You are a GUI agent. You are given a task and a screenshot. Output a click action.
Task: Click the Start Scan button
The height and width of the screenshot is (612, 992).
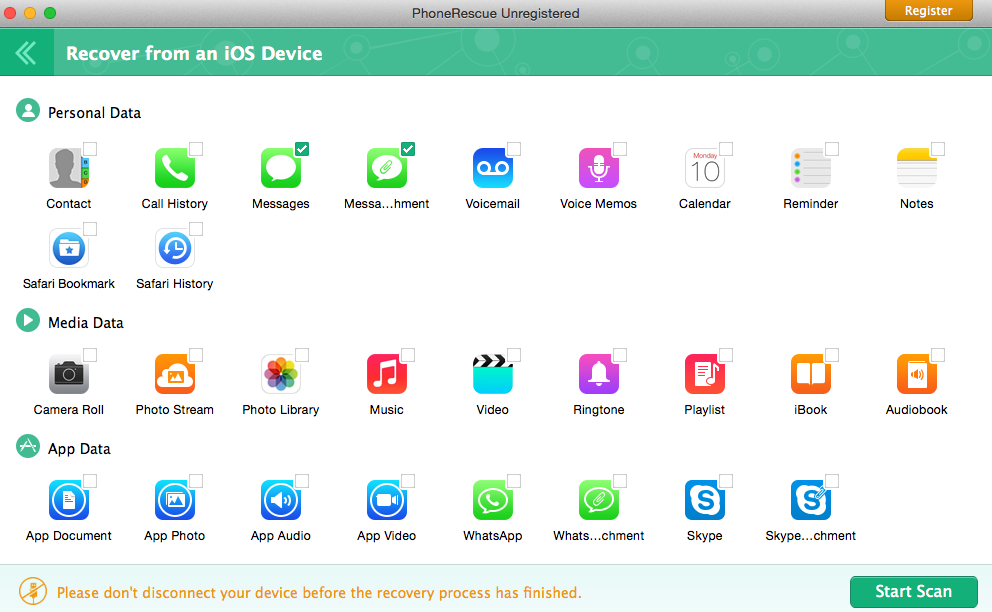[914, 592]
